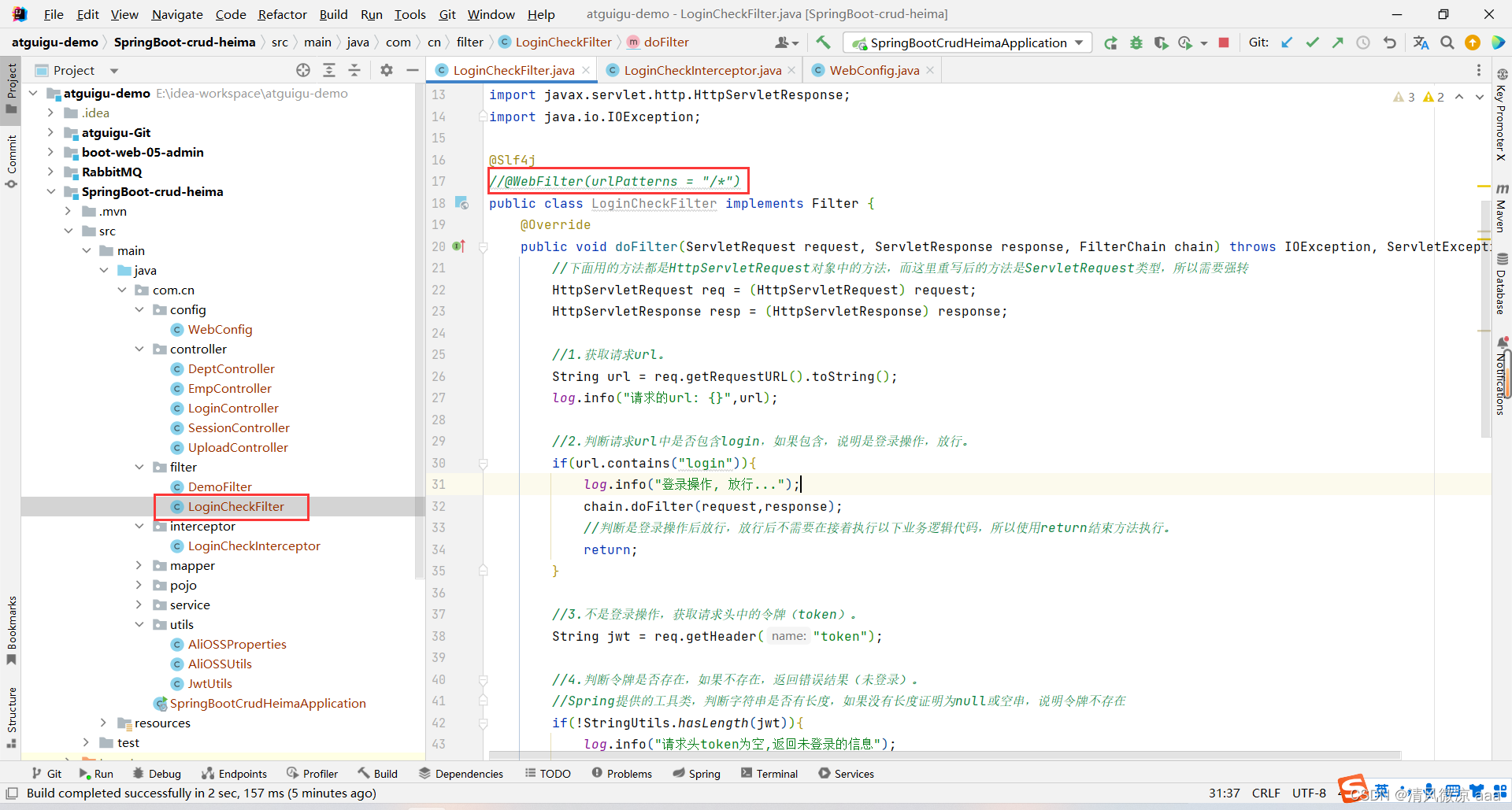The image size is (1512, 810).
Task: Click the red Stop icon
Action: (1223, 43)
